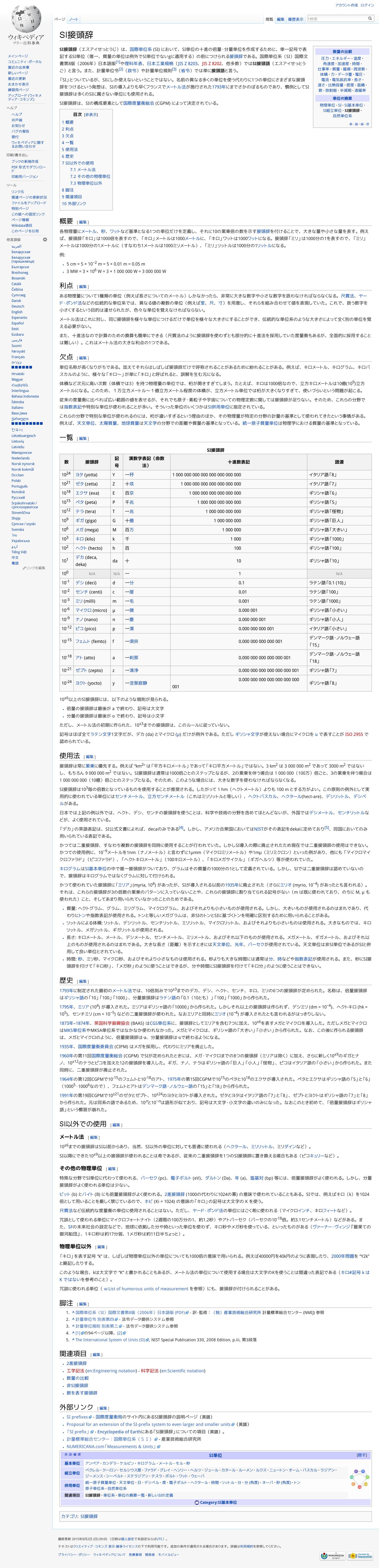Open the ISO 2955 red link

pos(354,734)
